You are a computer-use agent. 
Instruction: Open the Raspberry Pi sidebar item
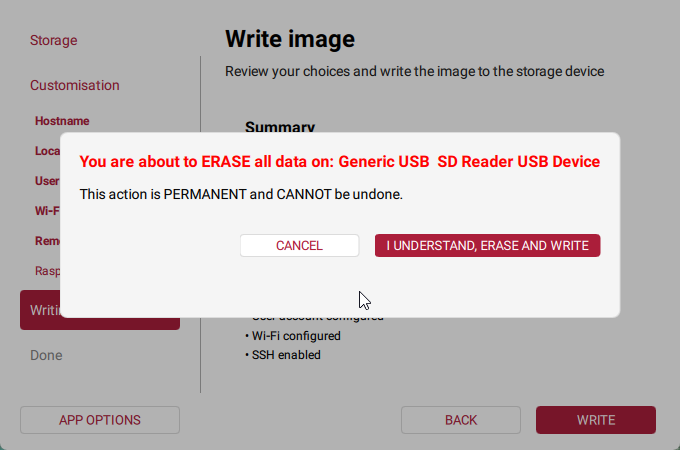coord(47,271)
